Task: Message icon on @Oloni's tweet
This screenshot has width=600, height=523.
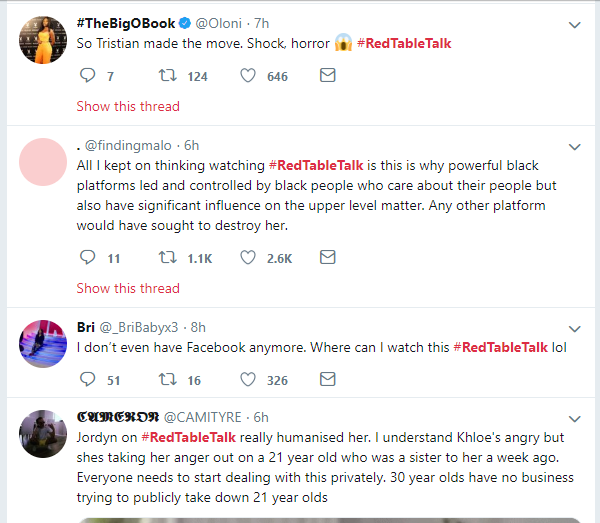Action: (x=327, y=76)
